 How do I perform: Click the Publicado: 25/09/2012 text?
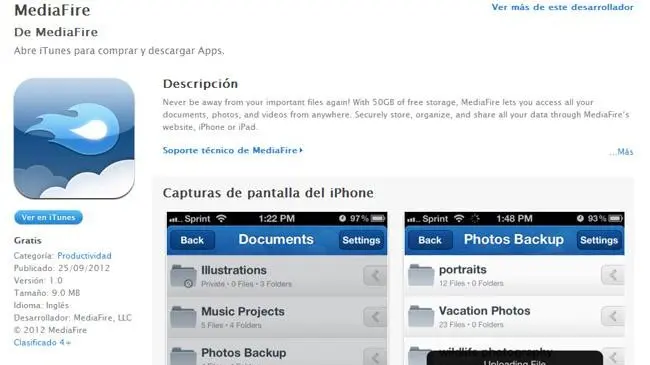click(x=62, y=268)
